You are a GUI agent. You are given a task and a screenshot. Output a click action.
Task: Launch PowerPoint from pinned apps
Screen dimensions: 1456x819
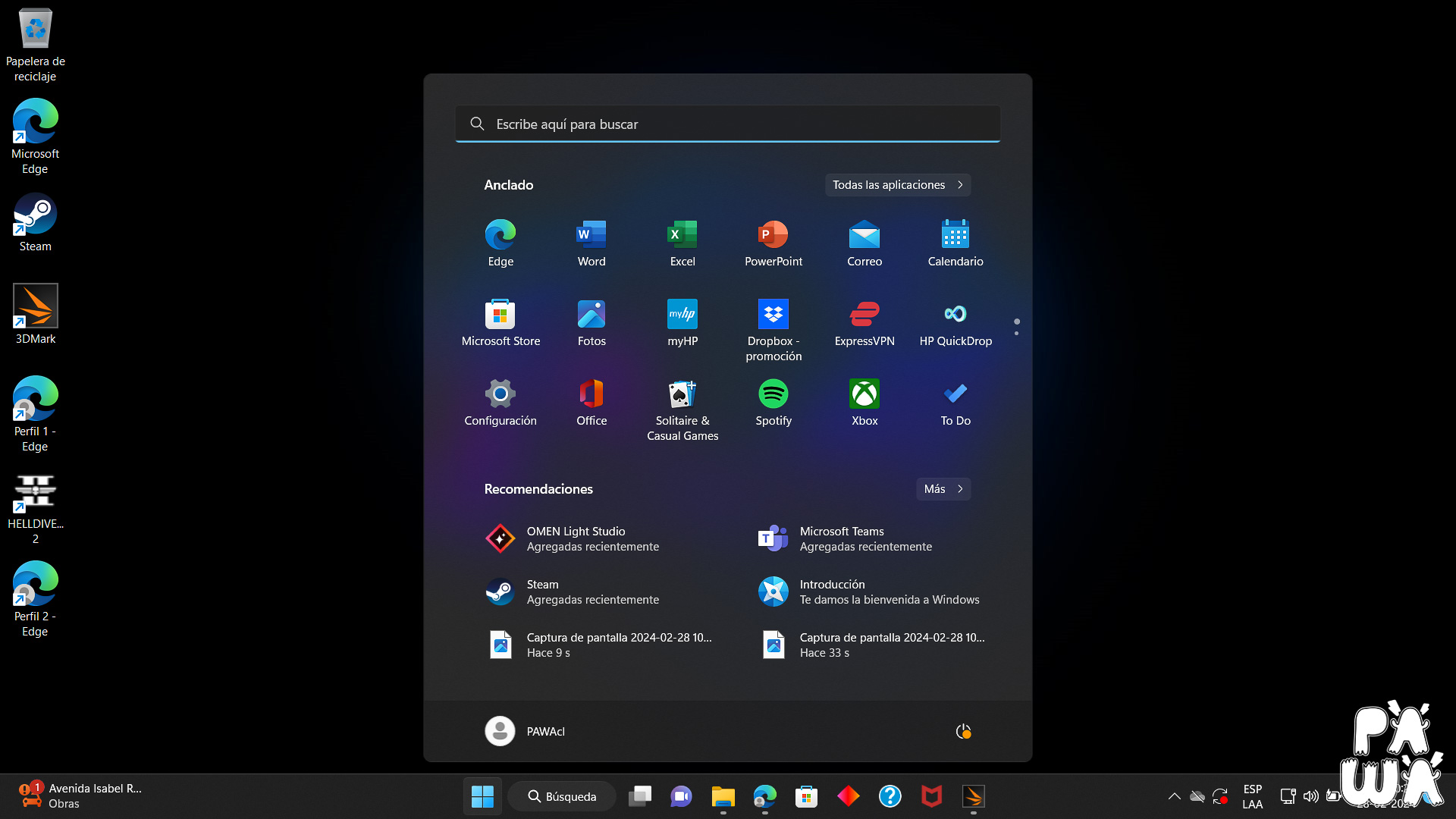point(773,243)
